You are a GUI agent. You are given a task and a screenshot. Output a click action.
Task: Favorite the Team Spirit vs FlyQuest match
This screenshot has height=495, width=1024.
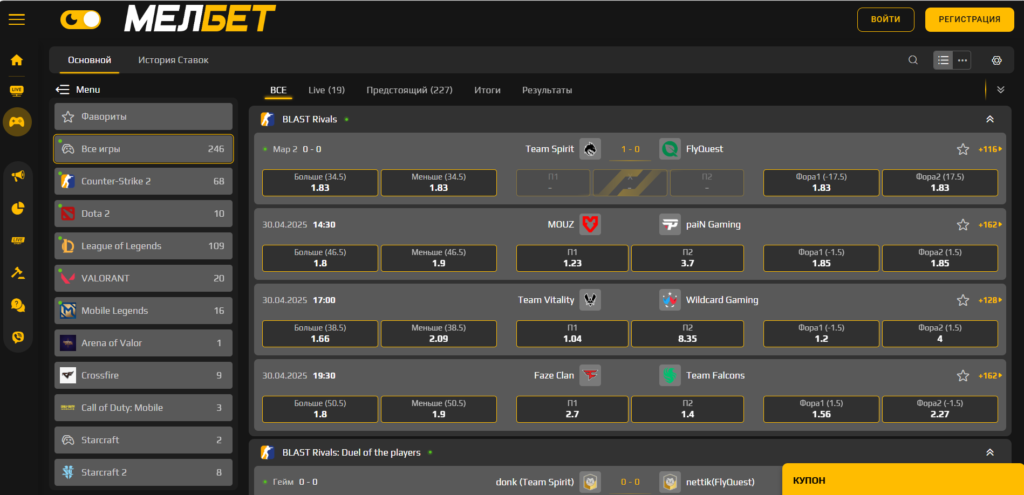click(x=963, y=150)
